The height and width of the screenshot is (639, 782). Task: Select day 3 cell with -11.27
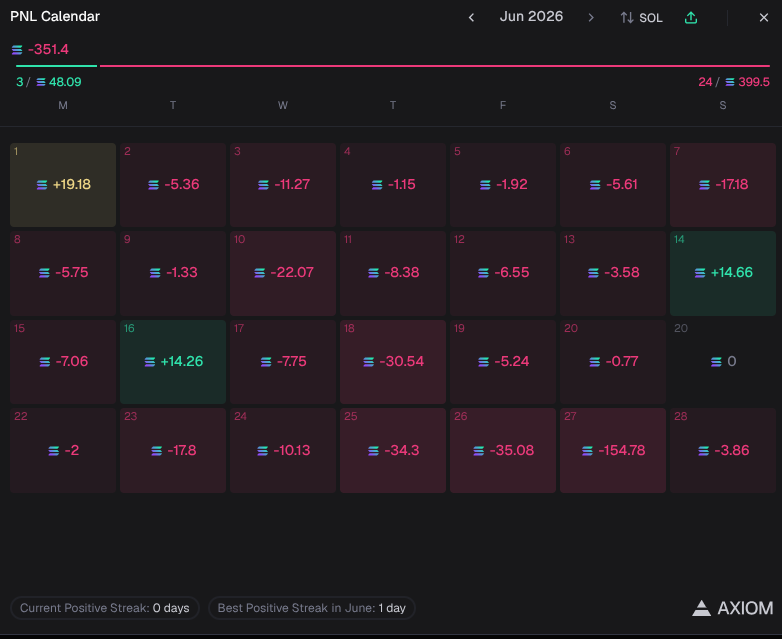click(x=283, y=185)
